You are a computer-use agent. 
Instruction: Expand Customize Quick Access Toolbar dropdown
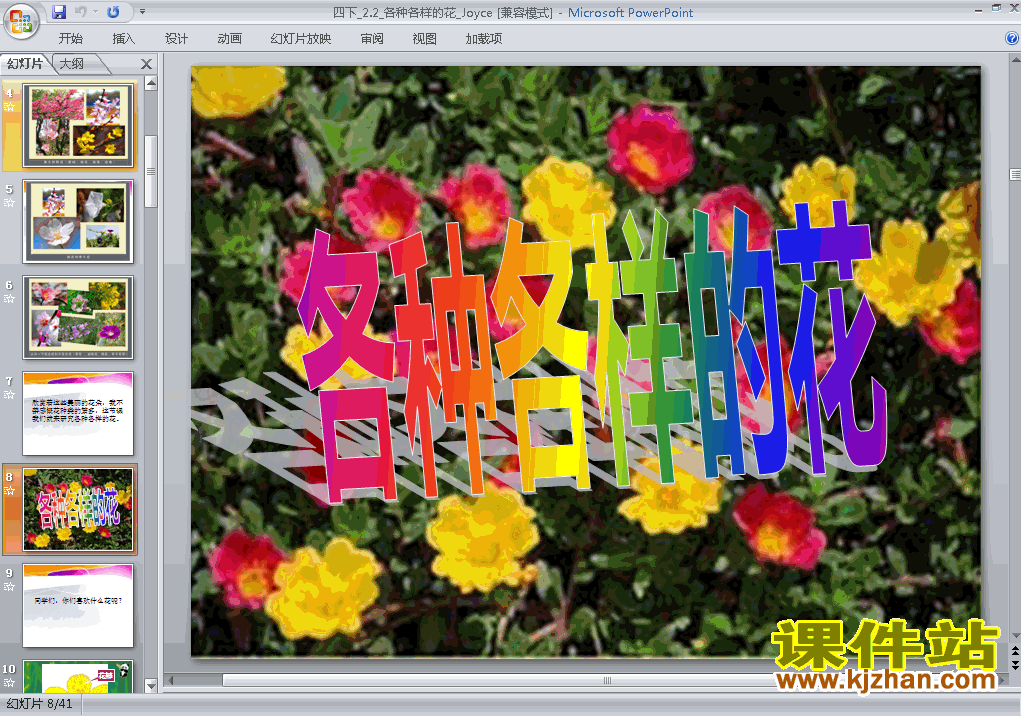point(143,12)
